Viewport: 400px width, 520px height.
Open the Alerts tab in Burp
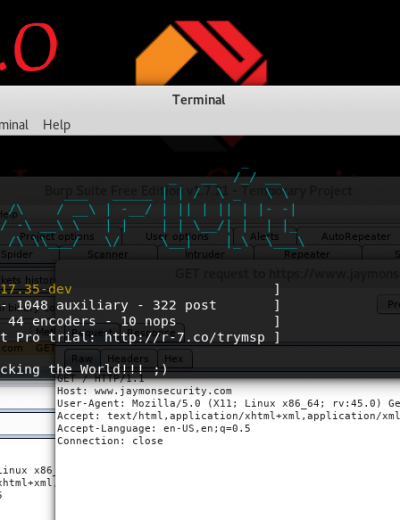265,237
